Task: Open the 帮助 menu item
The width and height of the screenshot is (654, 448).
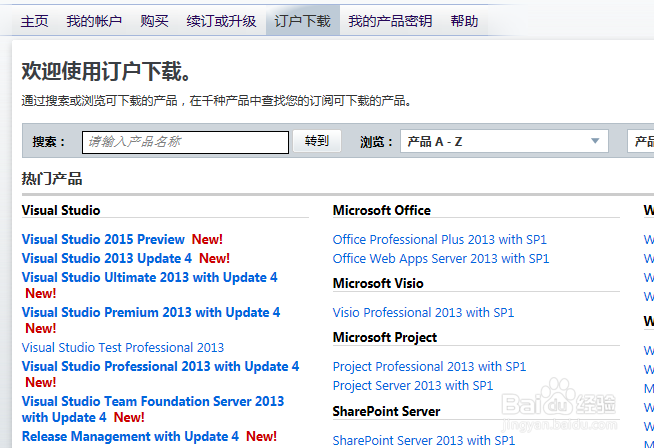Action: [464, 21]
